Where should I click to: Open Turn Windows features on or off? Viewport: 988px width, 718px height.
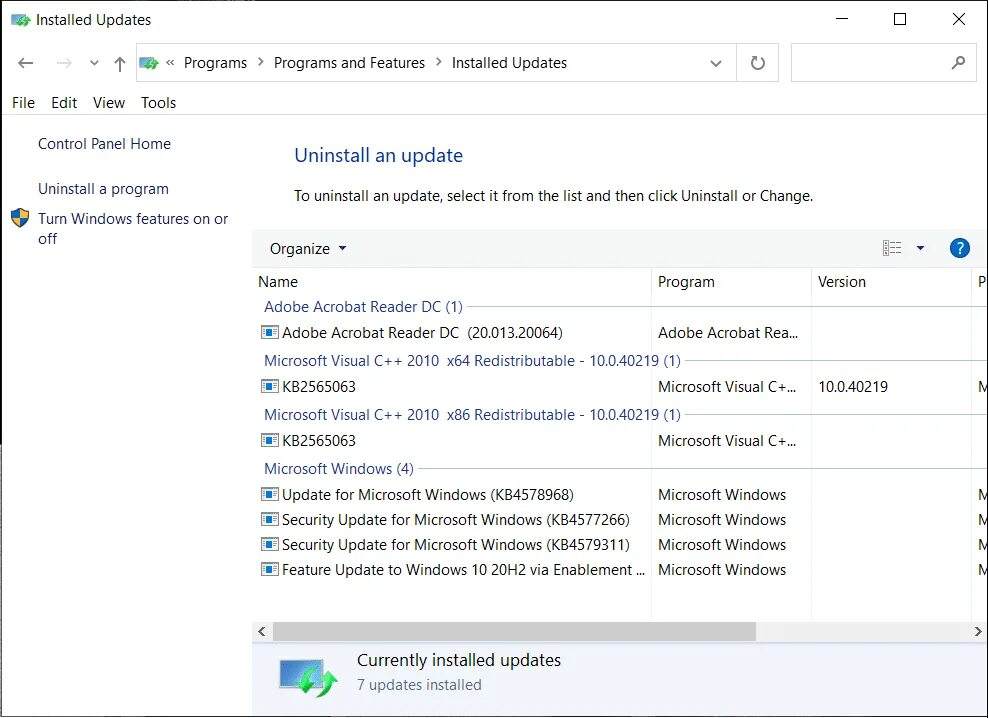point(133,229)
